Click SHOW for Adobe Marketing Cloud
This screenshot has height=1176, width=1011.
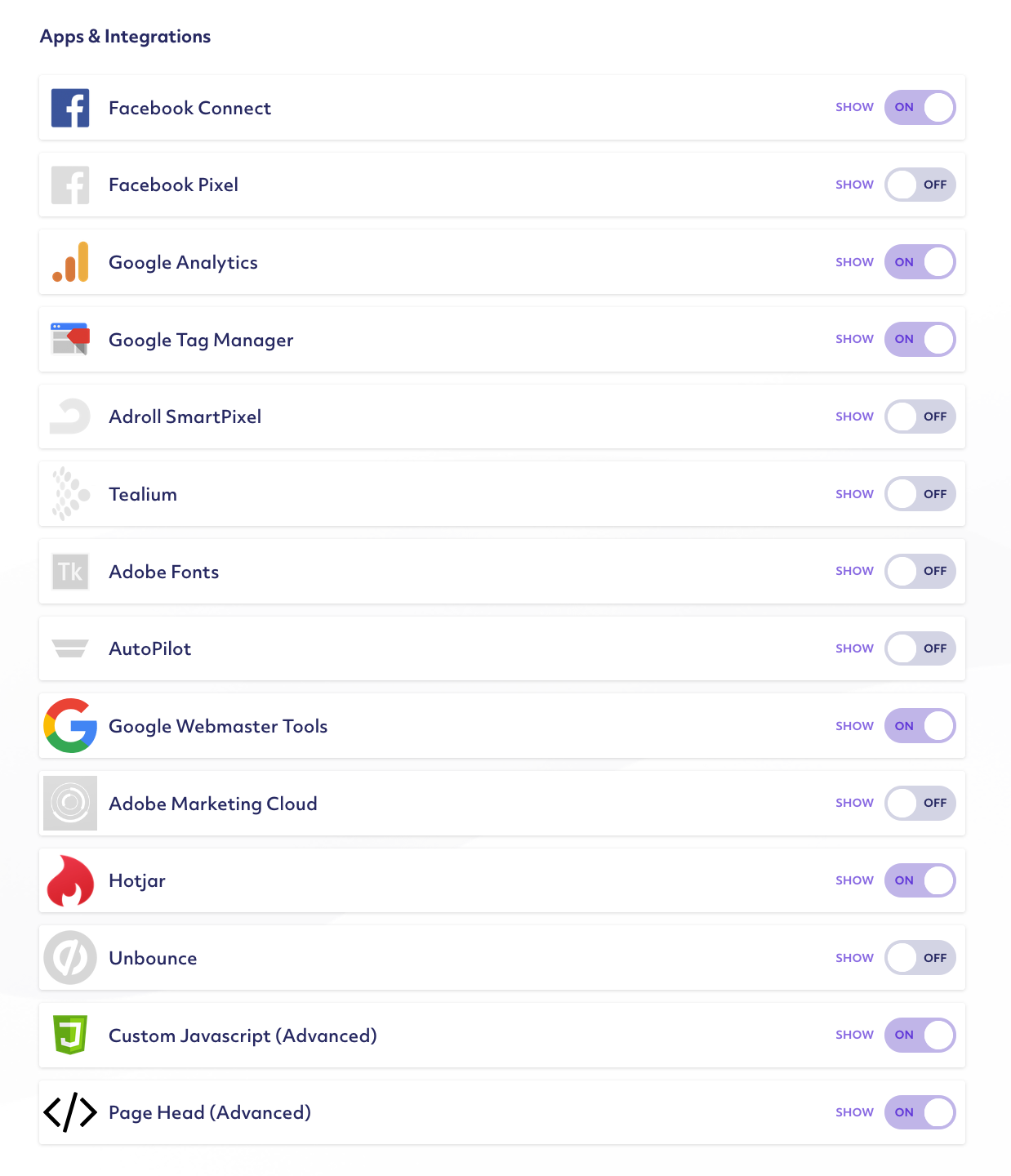pyautogui.click(x=854, y=803)
